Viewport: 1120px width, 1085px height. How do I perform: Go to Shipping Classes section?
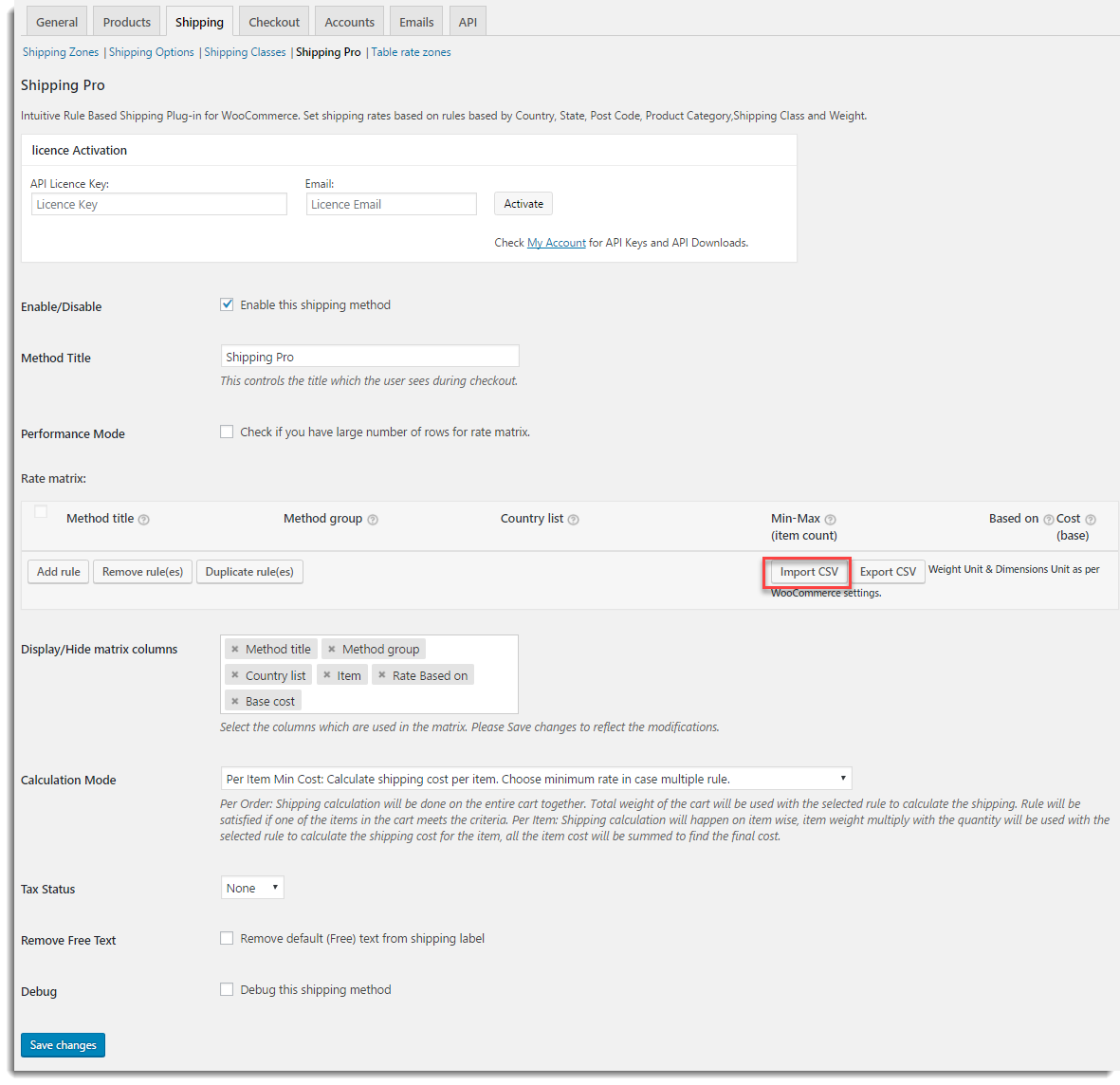click(245, 52)
